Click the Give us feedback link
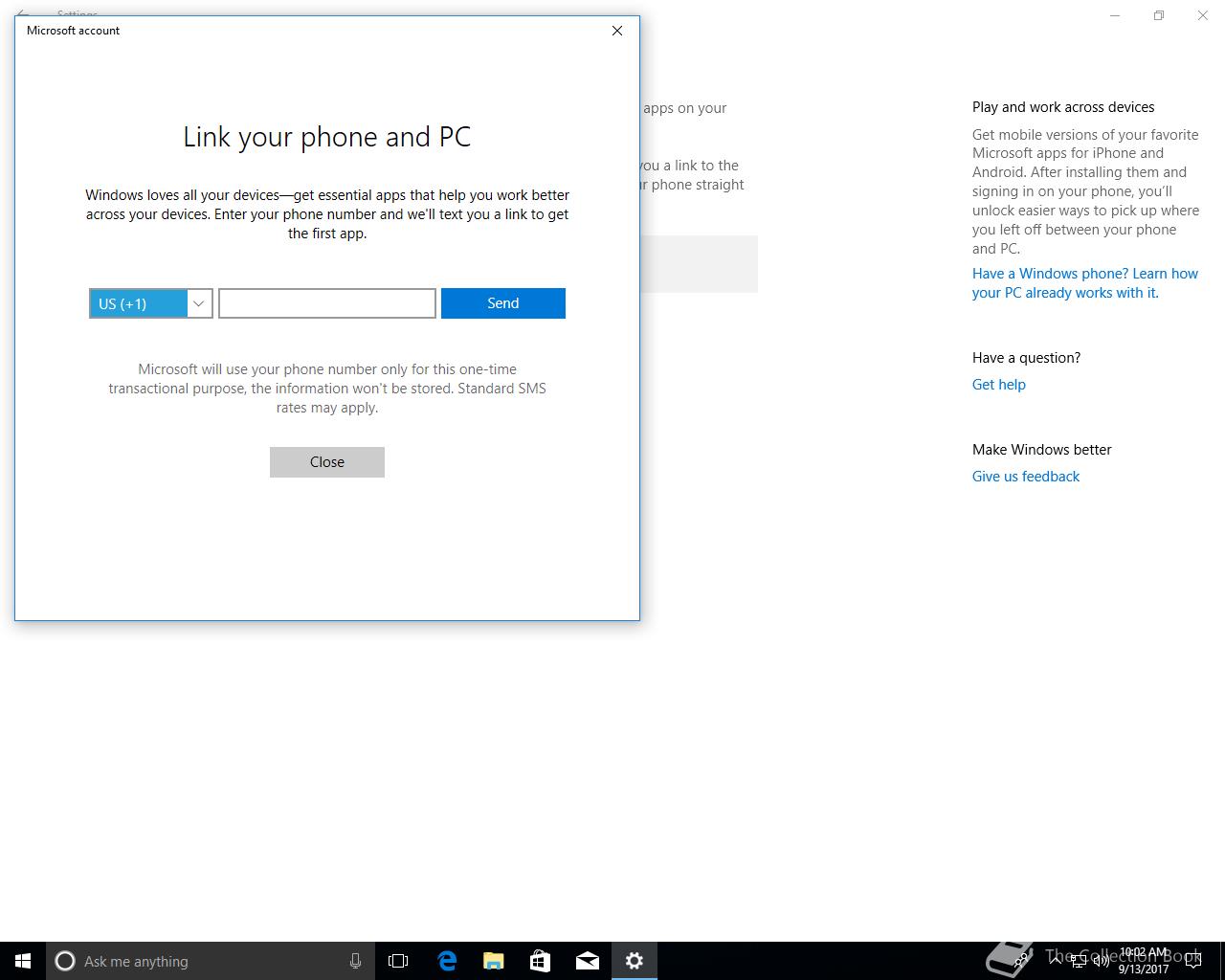The image size is (1225, 980). click(x=1026, y=477)
